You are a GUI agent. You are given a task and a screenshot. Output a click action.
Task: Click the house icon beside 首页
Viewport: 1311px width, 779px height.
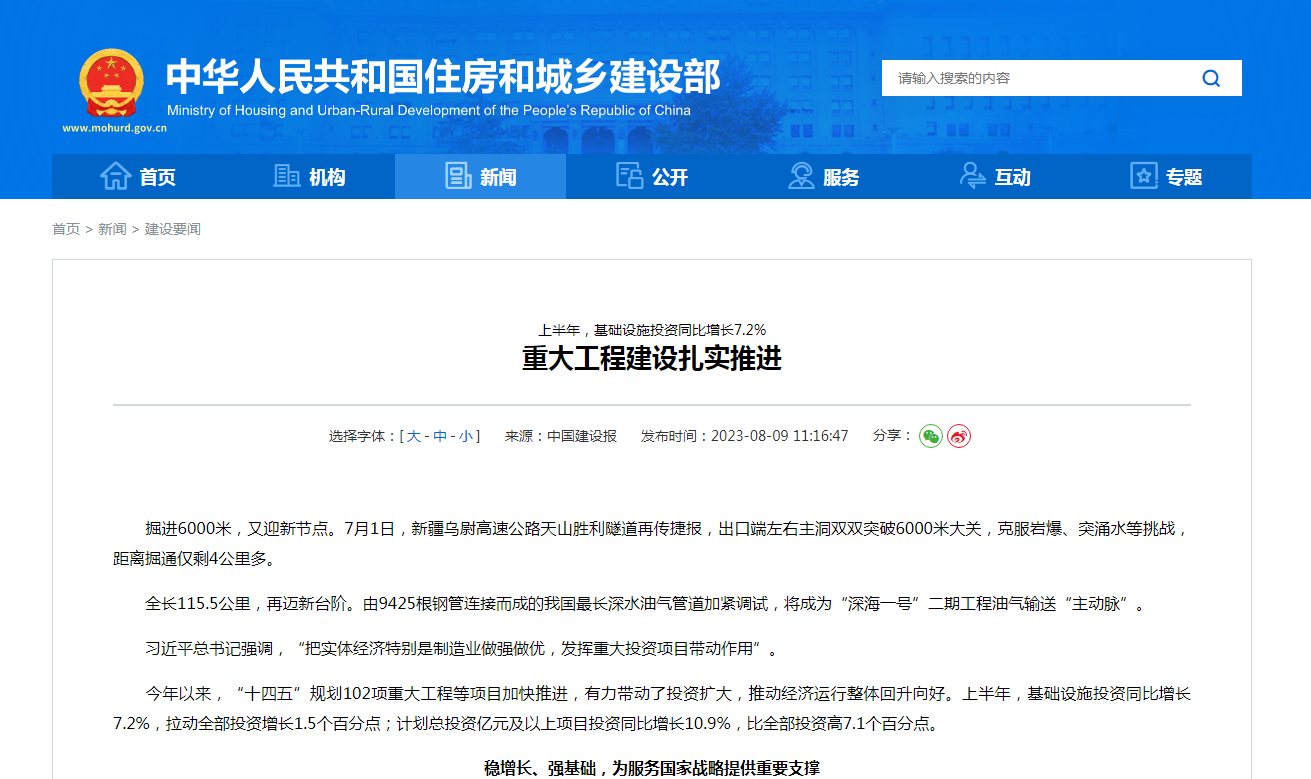click(x=117, y=175)
